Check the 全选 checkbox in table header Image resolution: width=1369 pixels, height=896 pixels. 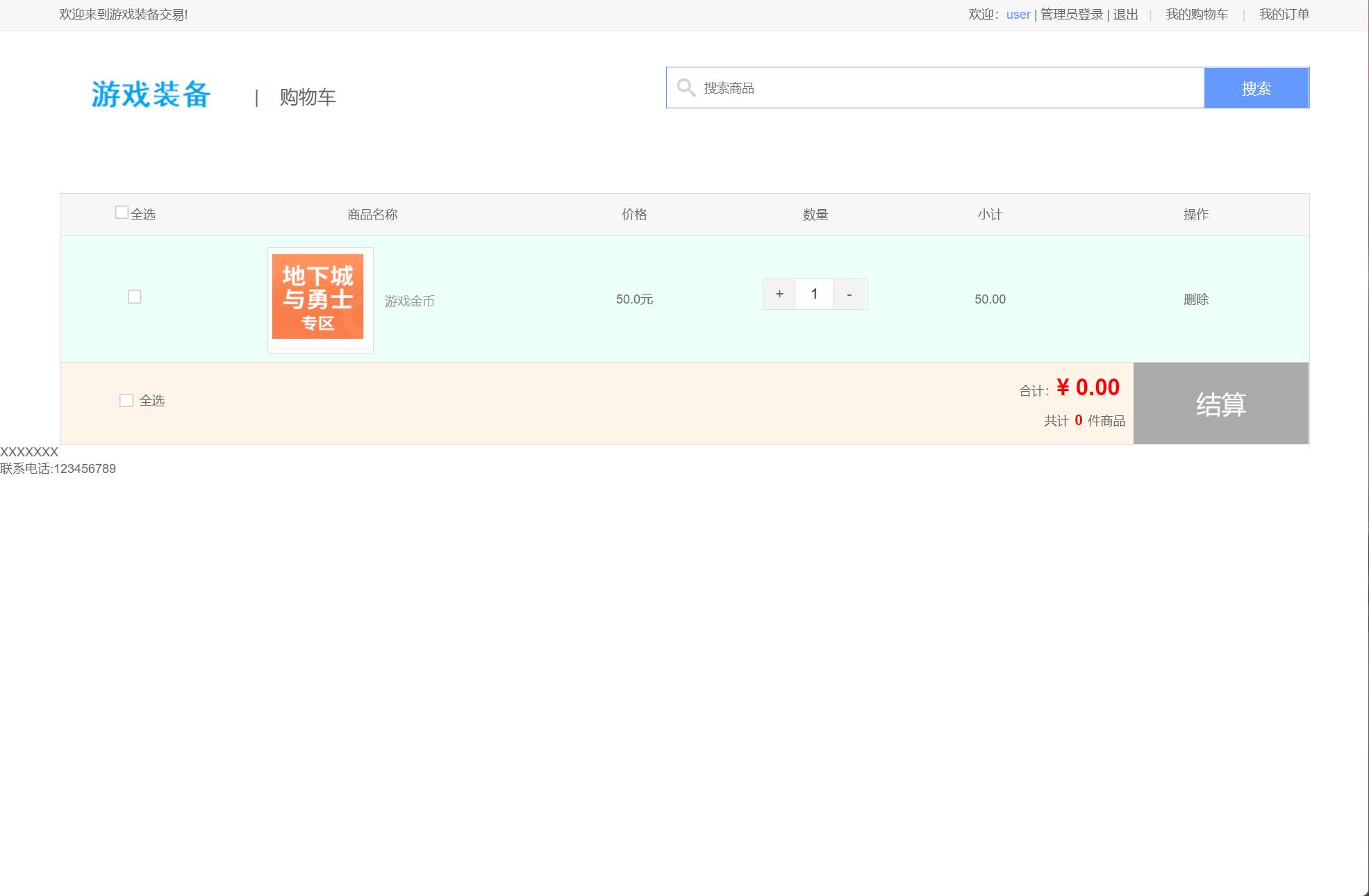point(121,210)
